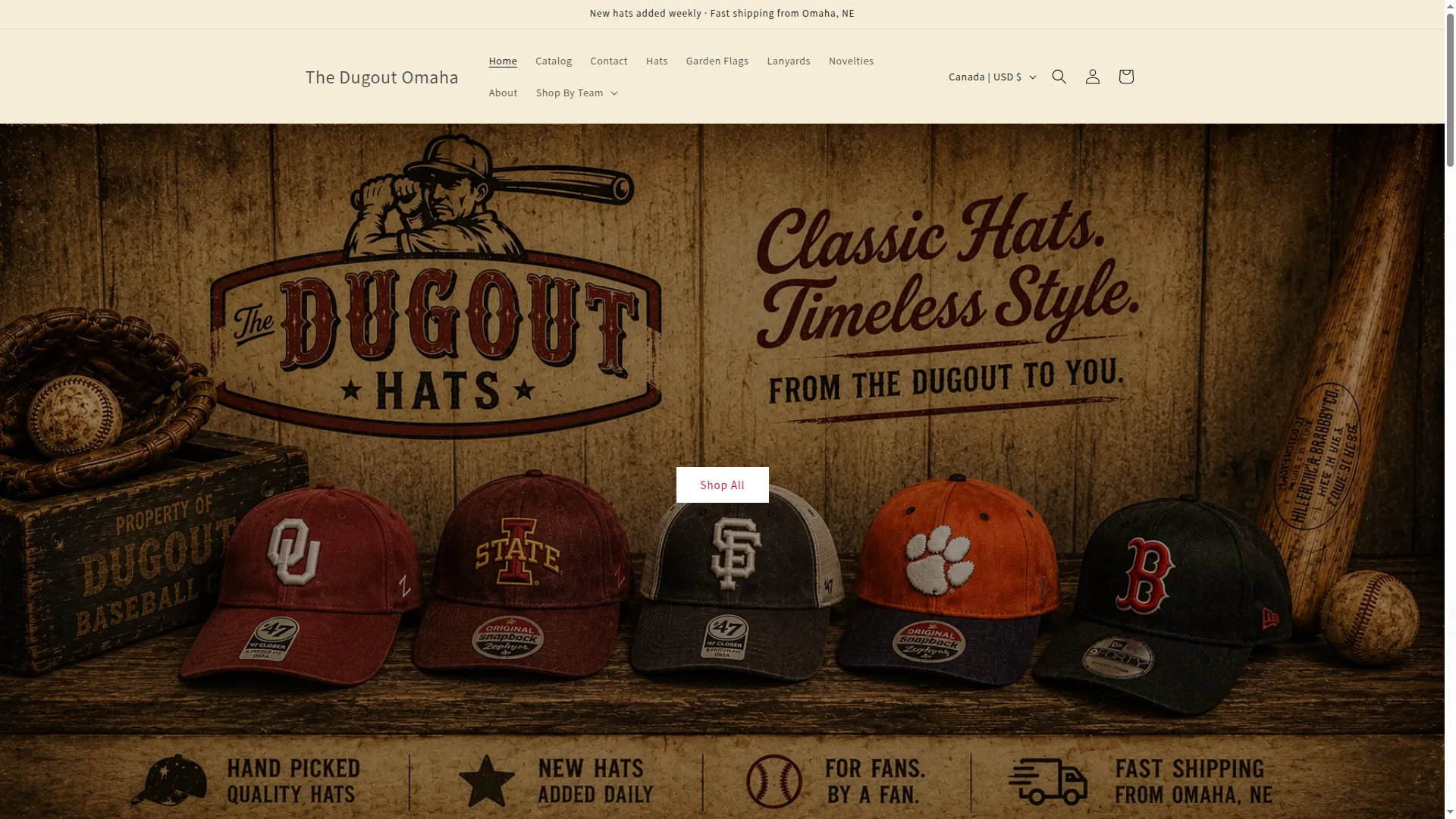
Task: Click the announcement bar text about new hats
Action: [722, 14]
